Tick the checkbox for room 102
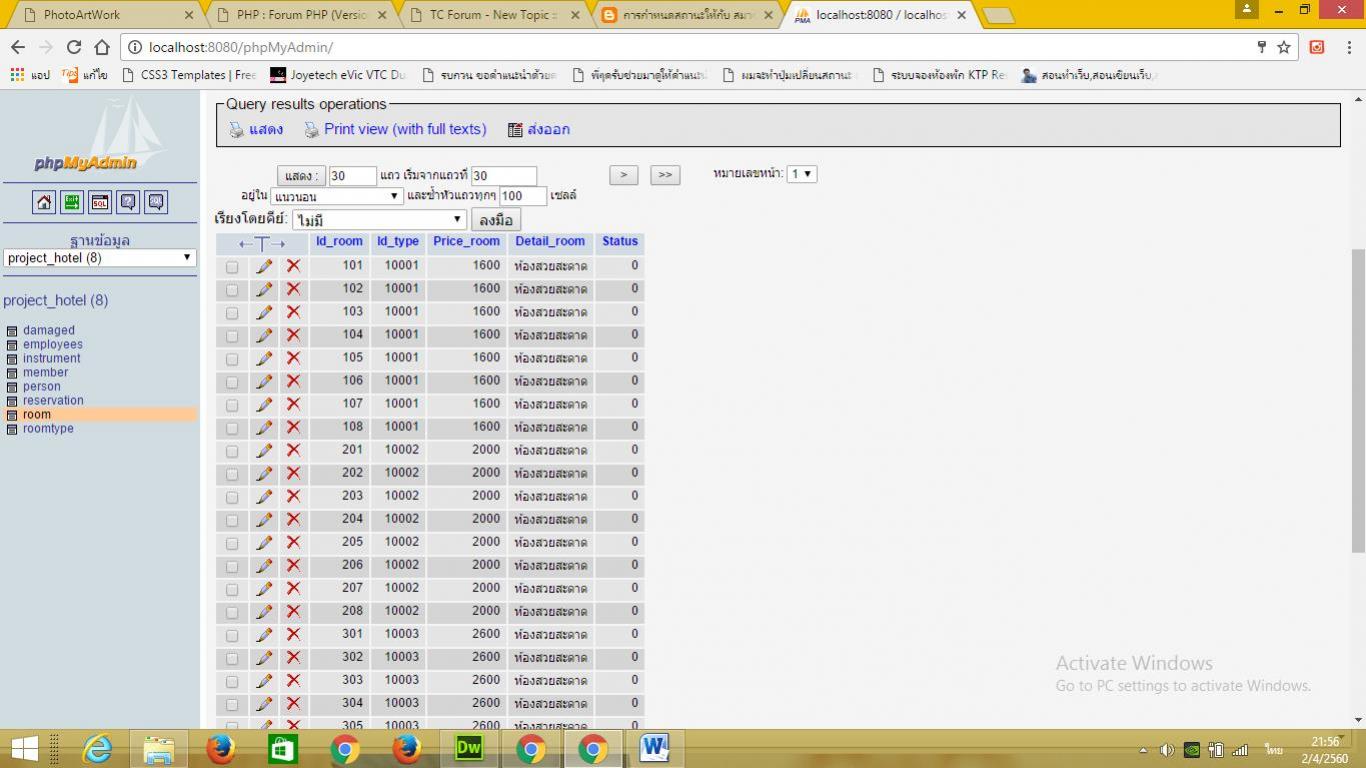The width and height of the screenshot is (1366, 768). tap(232, 290)
